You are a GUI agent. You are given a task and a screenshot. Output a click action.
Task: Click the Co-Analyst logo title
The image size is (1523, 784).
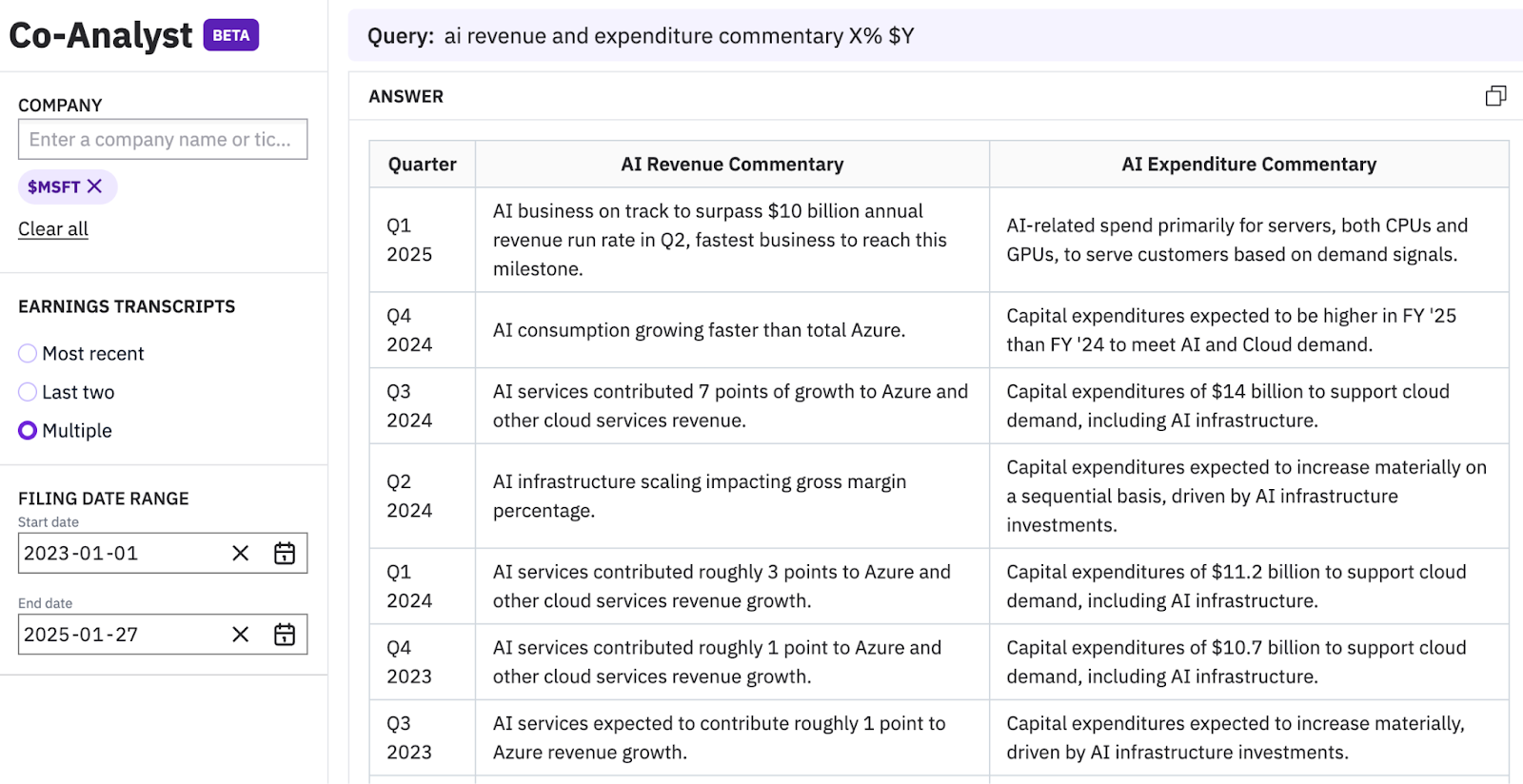[x=101, y=36]
